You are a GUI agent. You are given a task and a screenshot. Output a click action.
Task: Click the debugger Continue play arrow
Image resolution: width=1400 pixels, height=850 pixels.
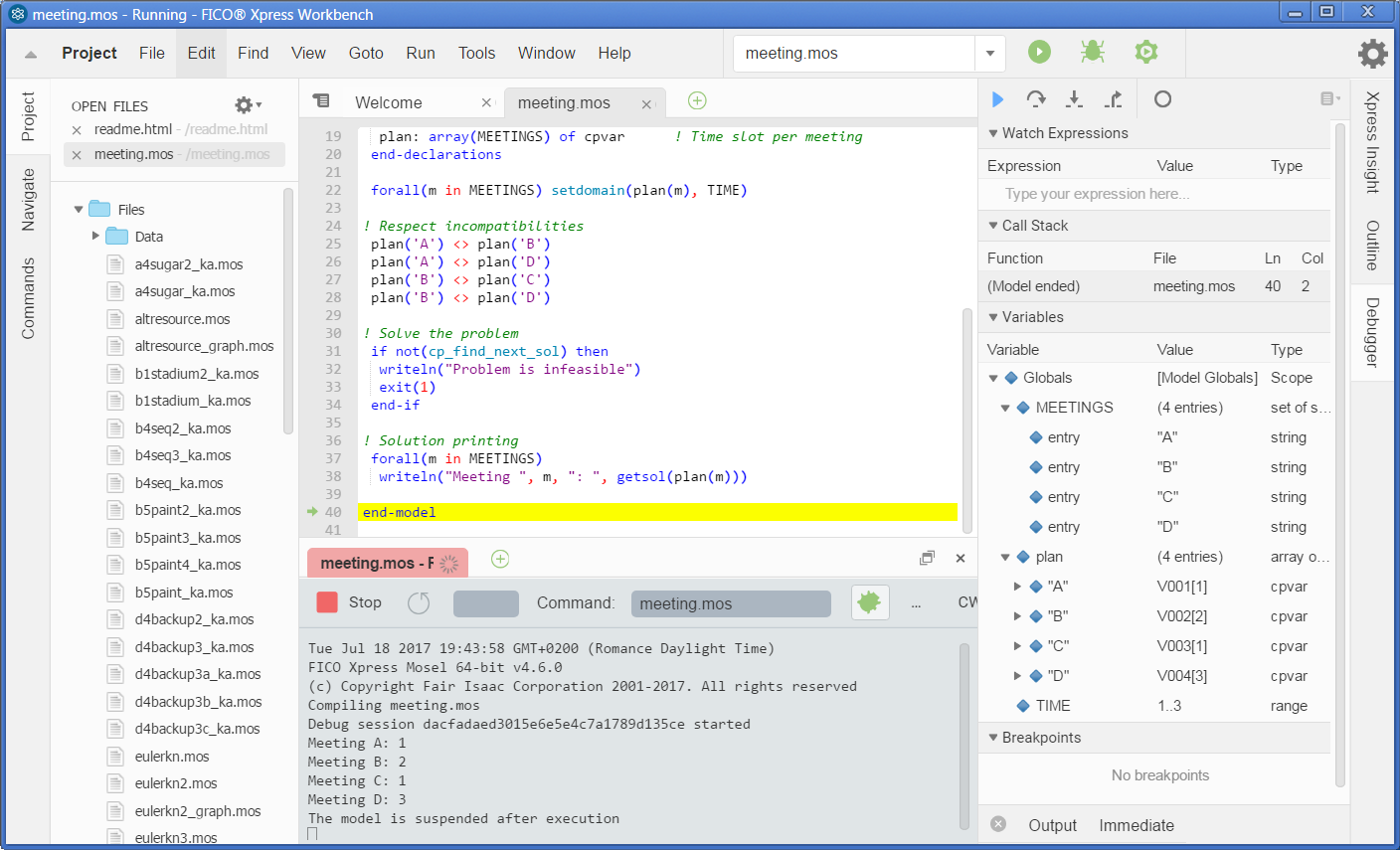(x=998, y=99)
